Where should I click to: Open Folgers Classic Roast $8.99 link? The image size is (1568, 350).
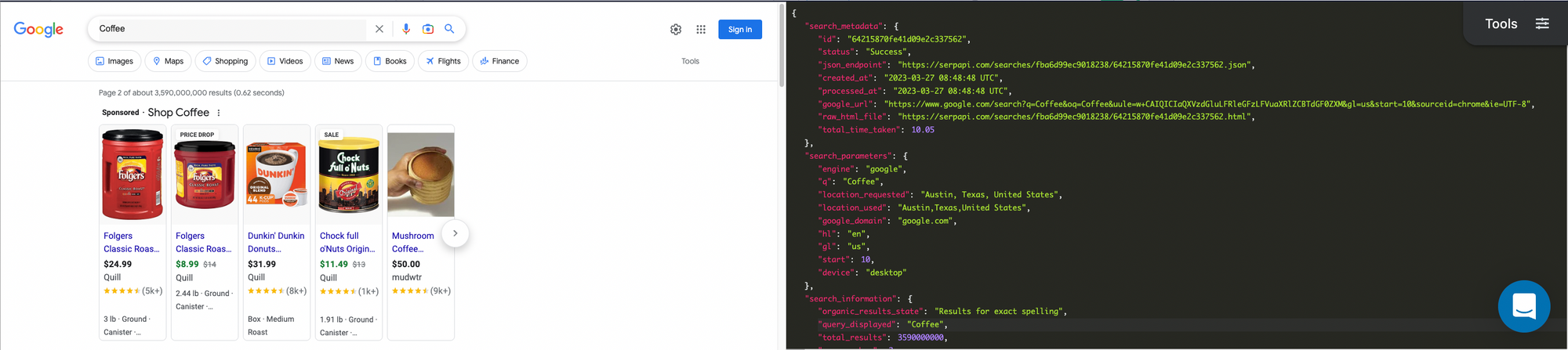coord(203,242)
